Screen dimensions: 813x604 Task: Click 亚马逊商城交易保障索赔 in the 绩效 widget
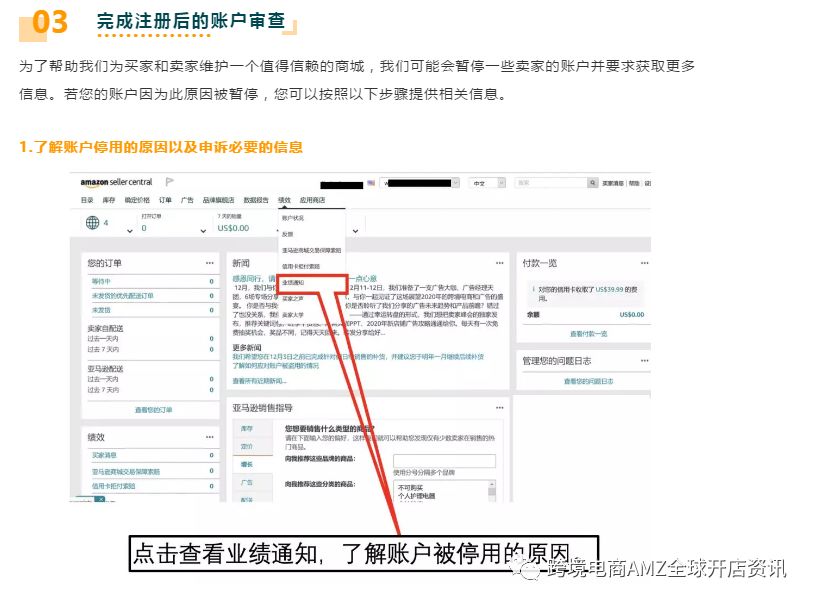pyautogui.click(x=125, y=472)
